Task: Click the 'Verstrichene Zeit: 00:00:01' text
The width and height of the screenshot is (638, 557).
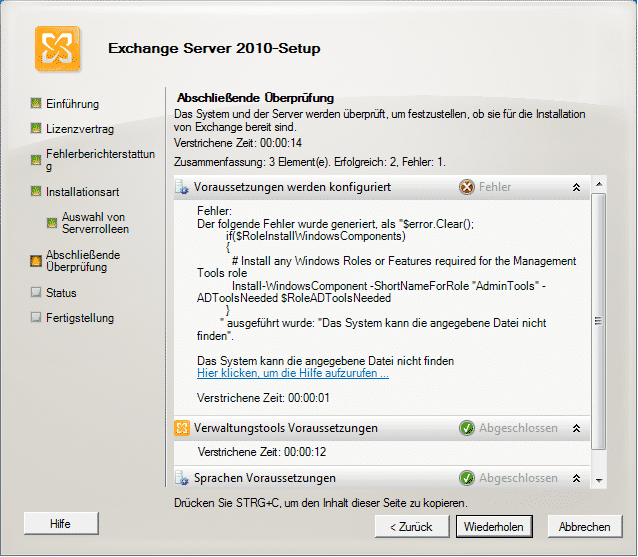Action: point(263,398)
